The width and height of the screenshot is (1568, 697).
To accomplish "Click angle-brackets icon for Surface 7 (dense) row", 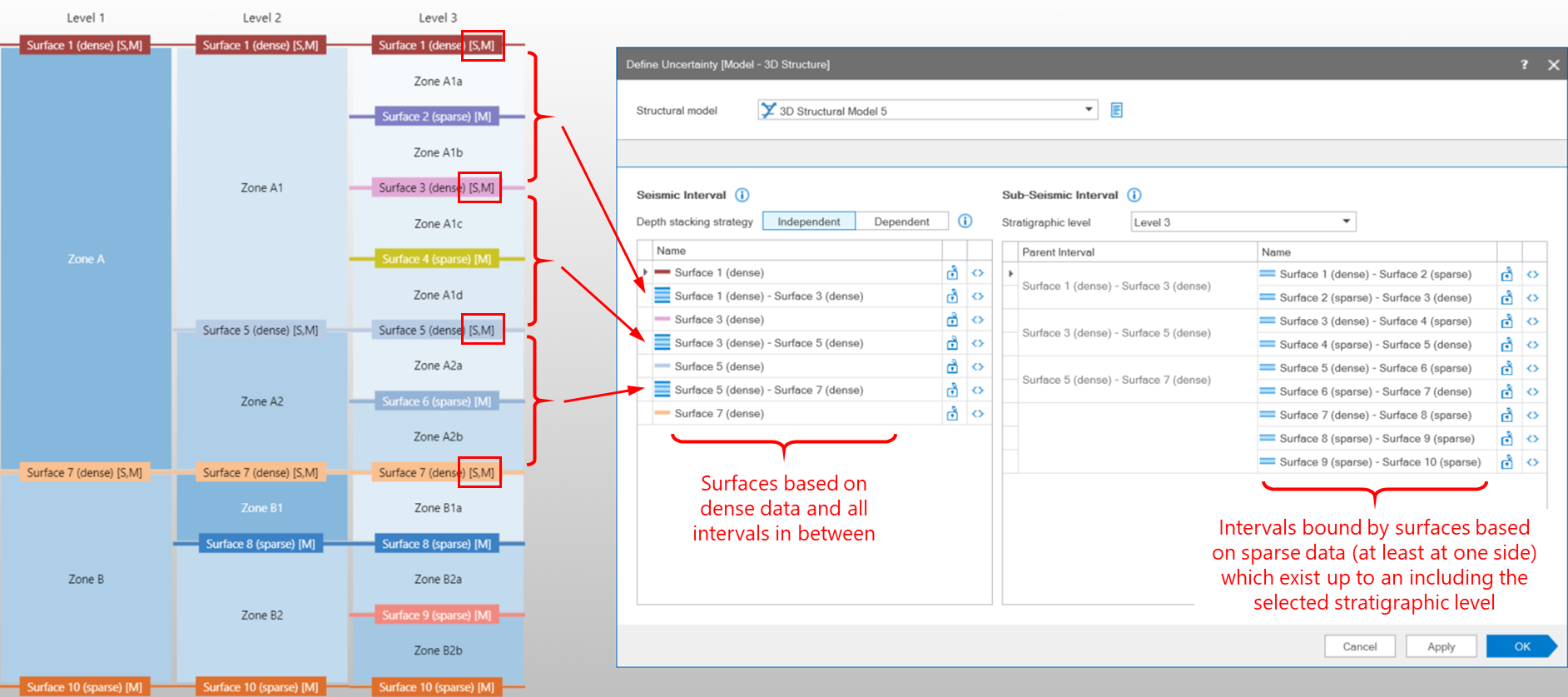I will (x=978, y=414).
